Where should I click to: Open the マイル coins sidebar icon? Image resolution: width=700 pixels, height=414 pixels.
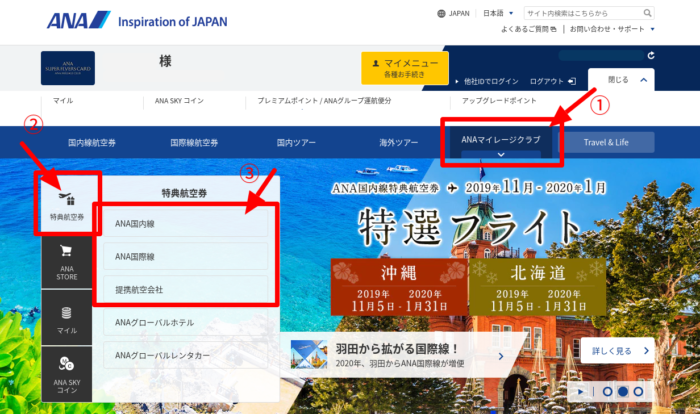coord(67,318)
